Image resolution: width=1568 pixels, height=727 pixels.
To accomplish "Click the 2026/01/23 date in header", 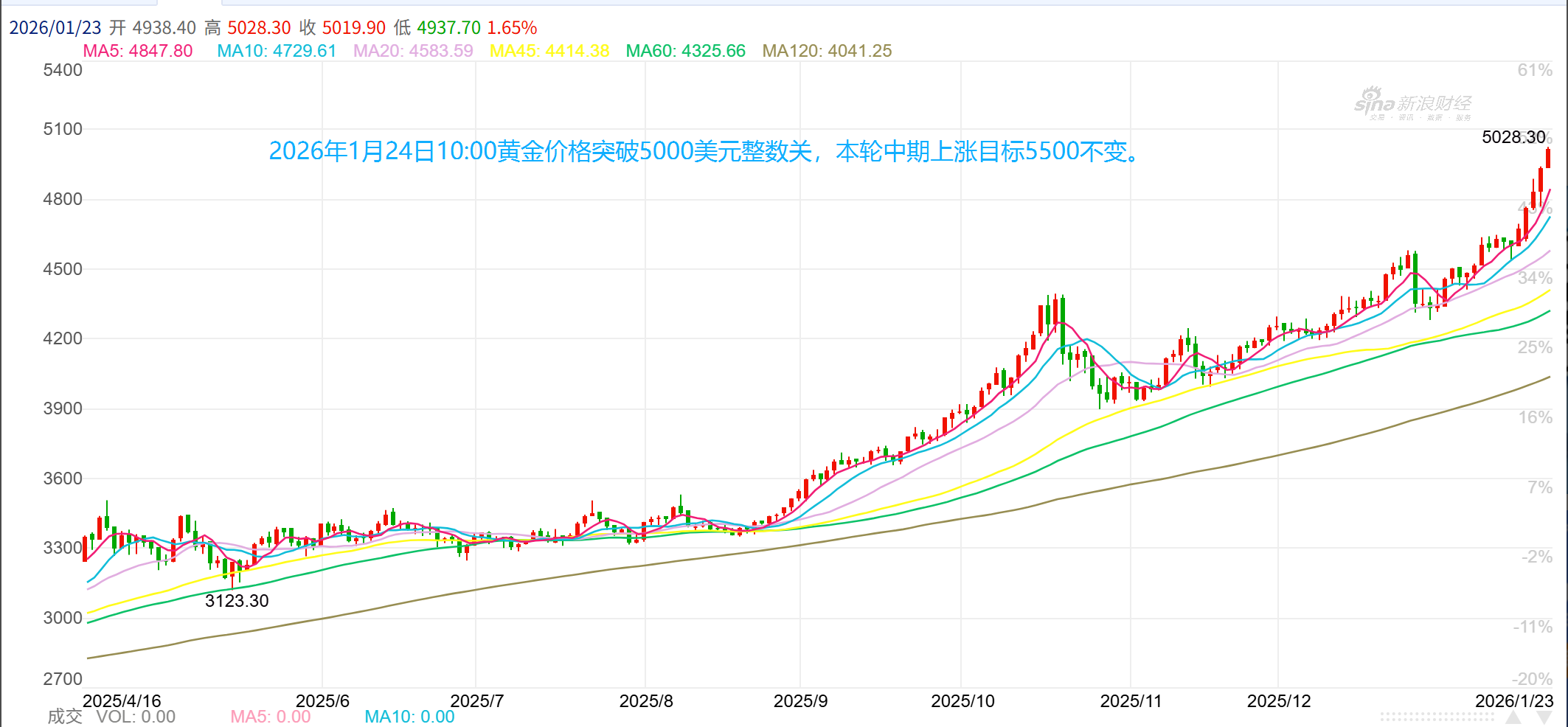I will [x=55, y=28].
